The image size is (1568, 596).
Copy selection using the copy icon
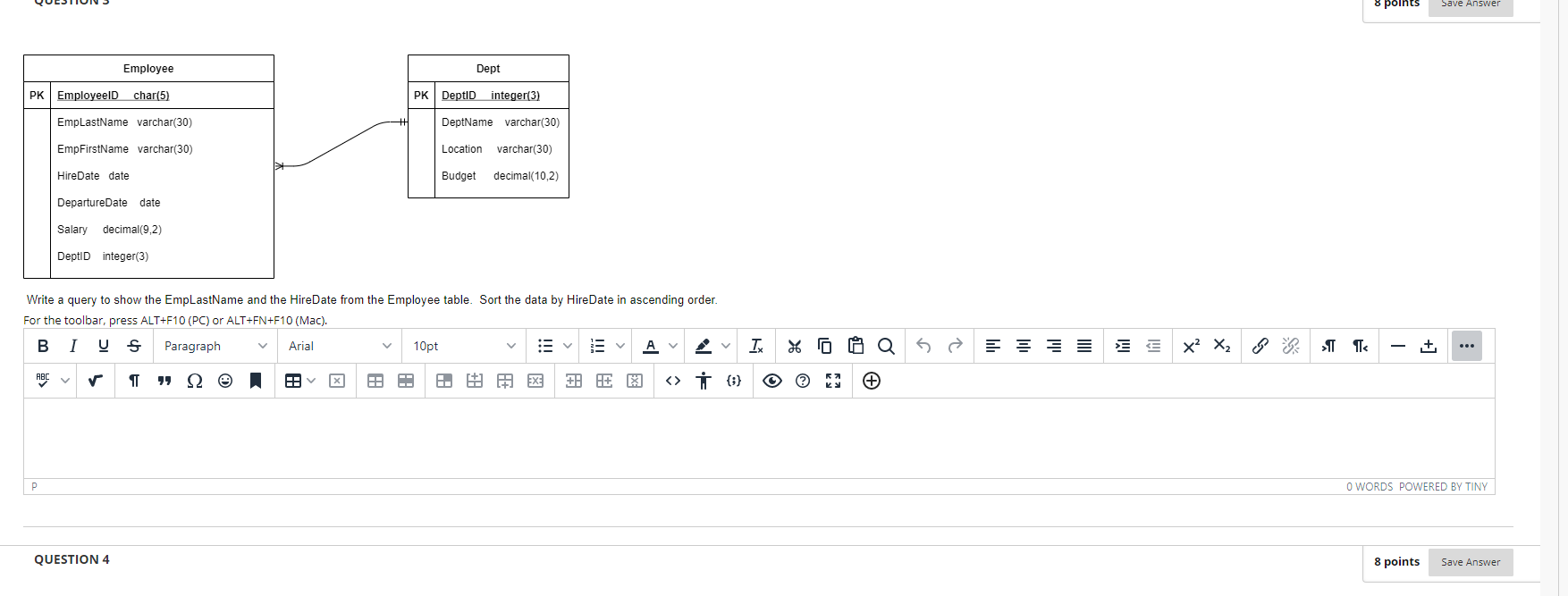[825, 346]
